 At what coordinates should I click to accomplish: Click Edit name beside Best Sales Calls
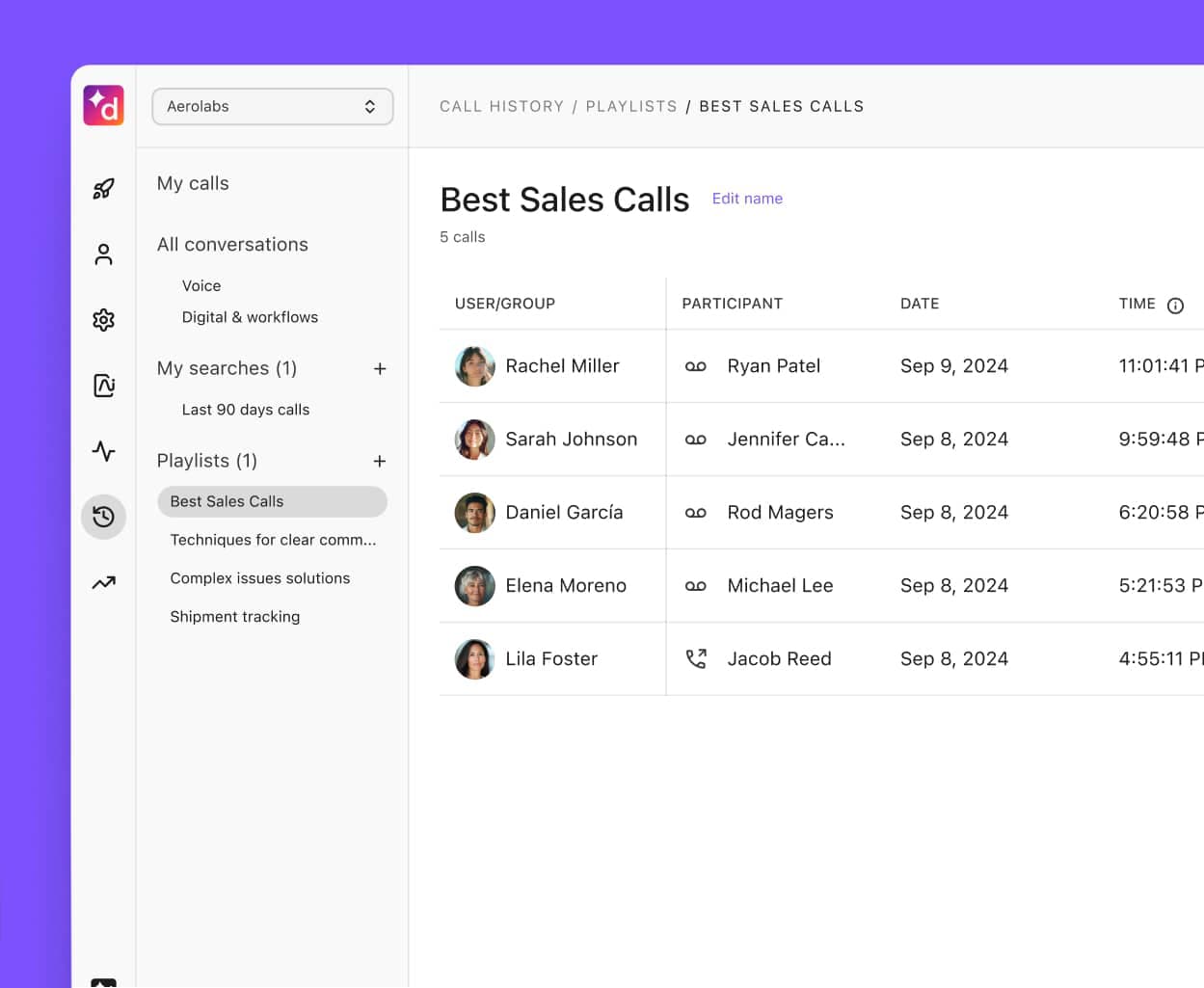tap(747, 199)
